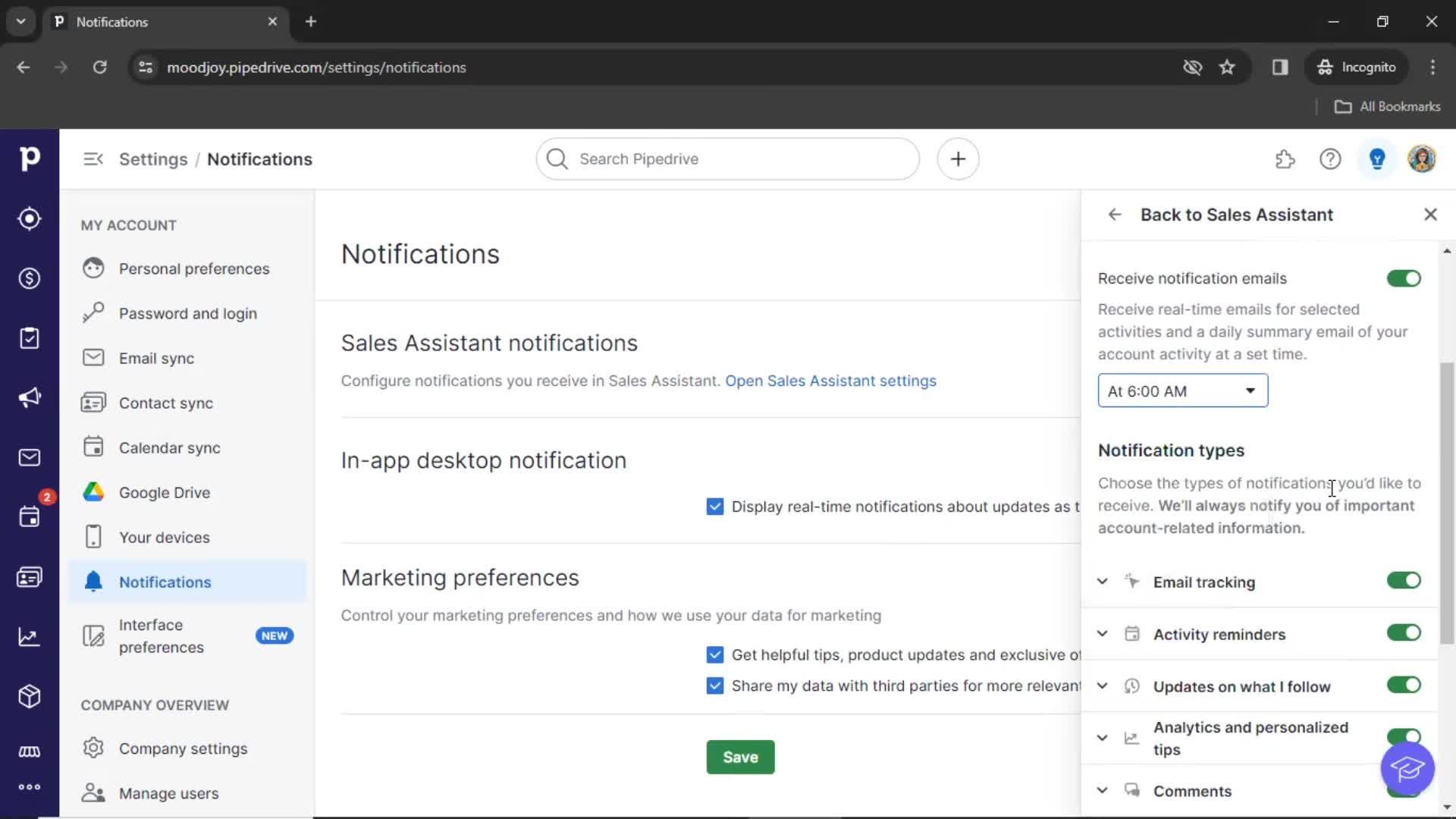Open Mail envelope icon in left rail

click(x=30, y=457)
